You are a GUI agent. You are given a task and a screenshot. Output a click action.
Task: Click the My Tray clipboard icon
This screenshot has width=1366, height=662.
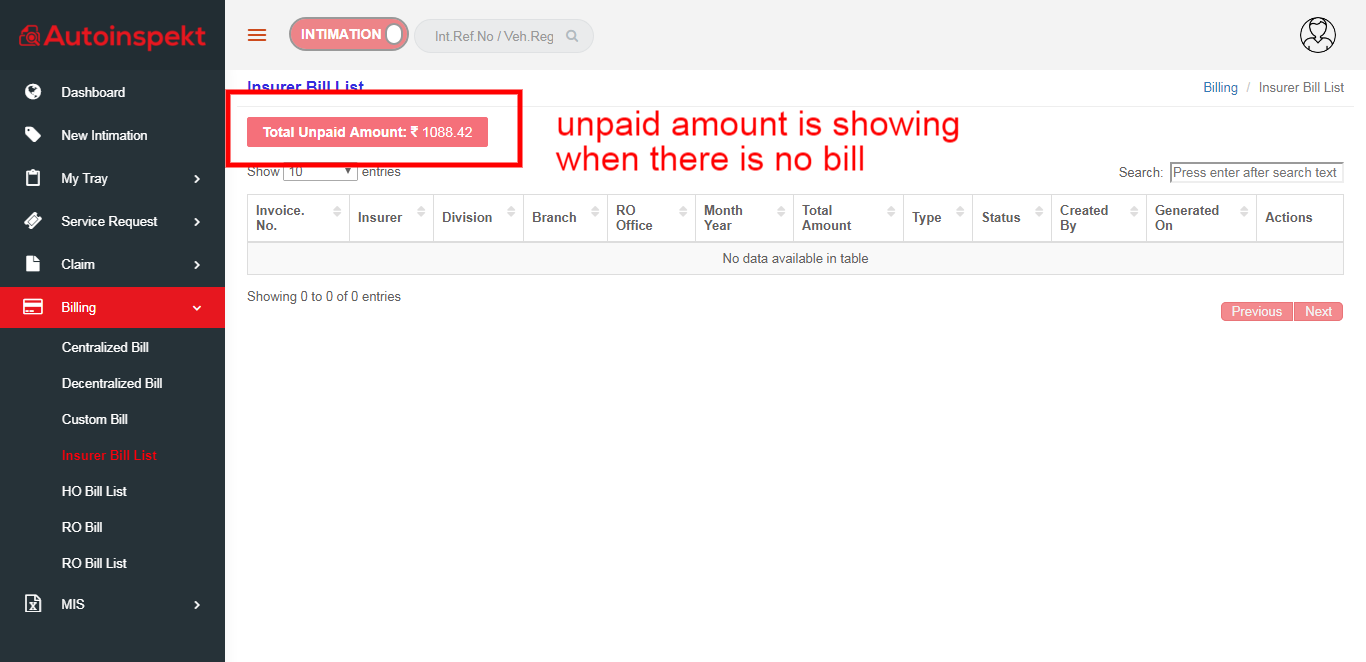point(33,178)
